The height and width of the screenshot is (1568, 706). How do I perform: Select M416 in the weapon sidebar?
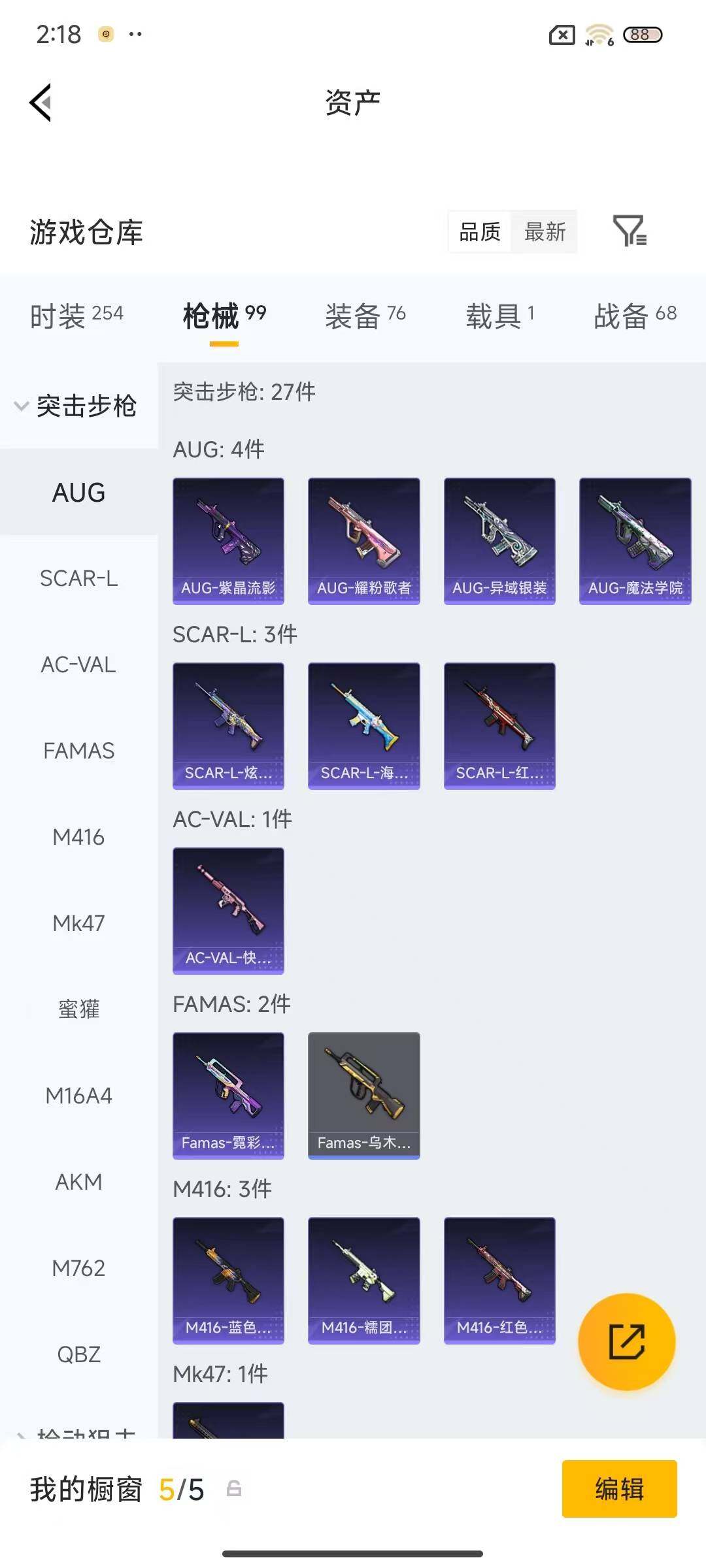78,837
